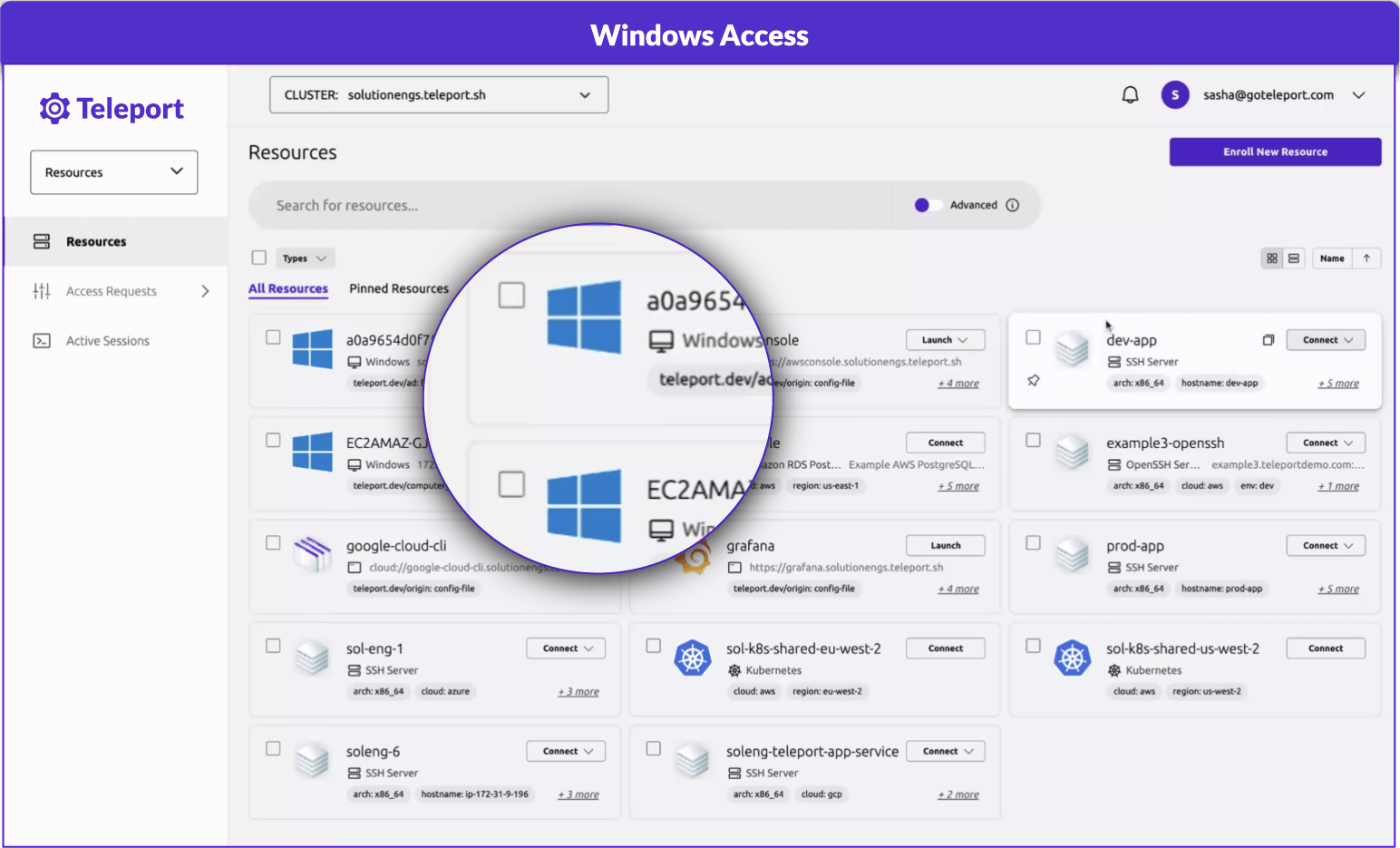Image resolution: width=1400 pixels, height=848 pixels.
Task: Switch to card grid view
Action: [1272, 258]
